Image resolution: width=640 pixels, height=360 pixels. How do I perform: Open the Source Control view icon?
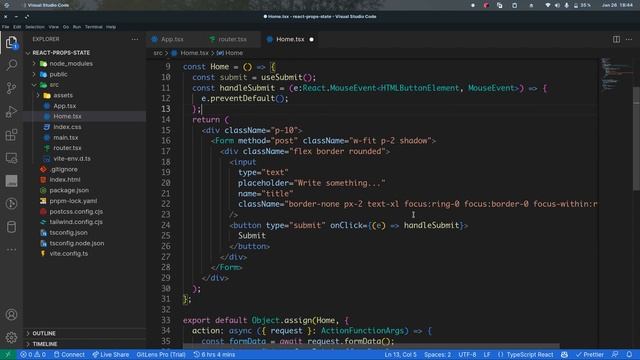coord(11,88)
